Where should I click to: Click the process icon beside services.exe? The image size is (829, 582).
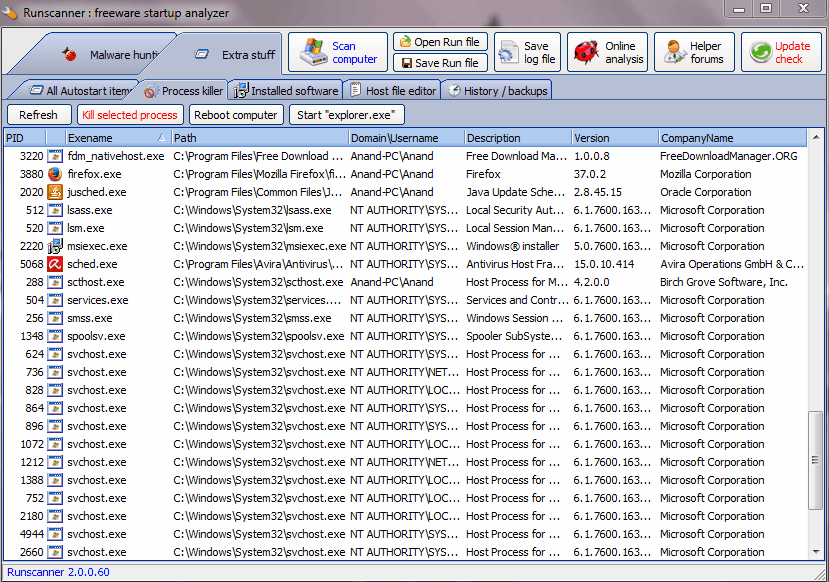tap(54, 300)
